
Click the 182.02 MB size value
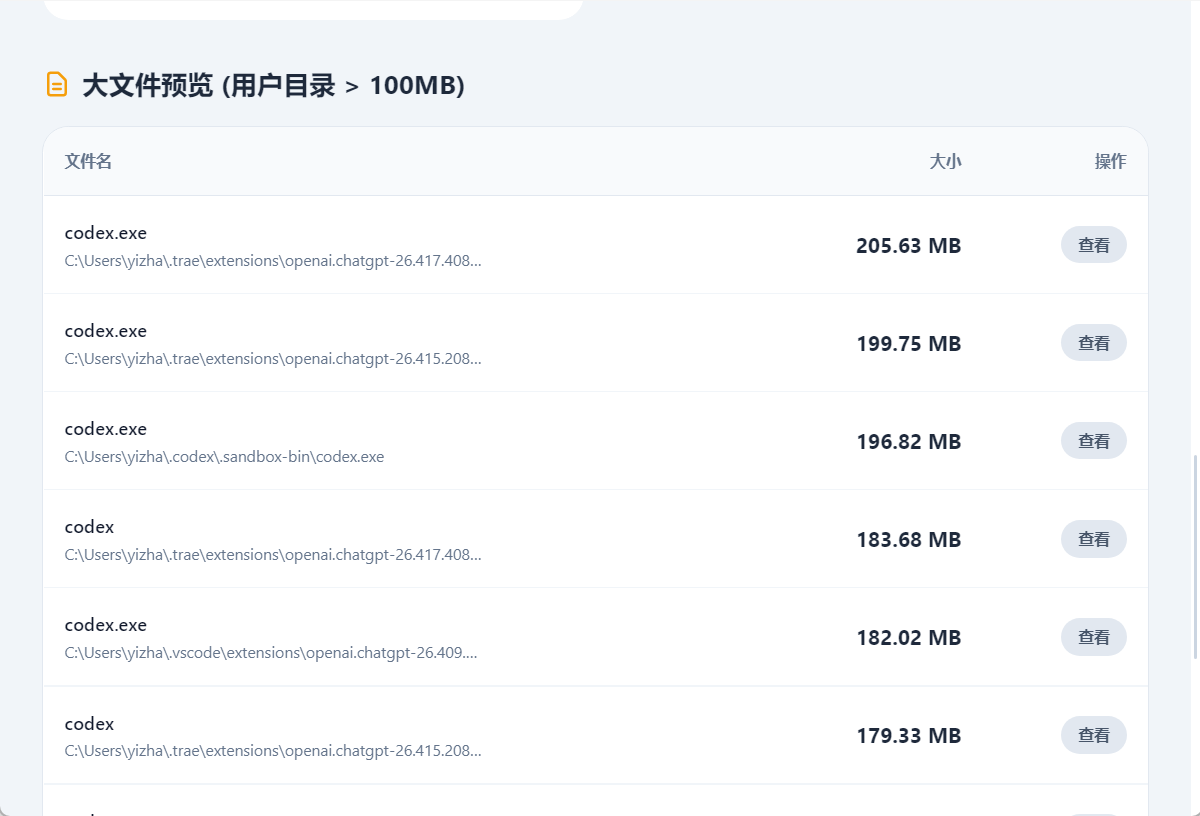click(908, 638)
